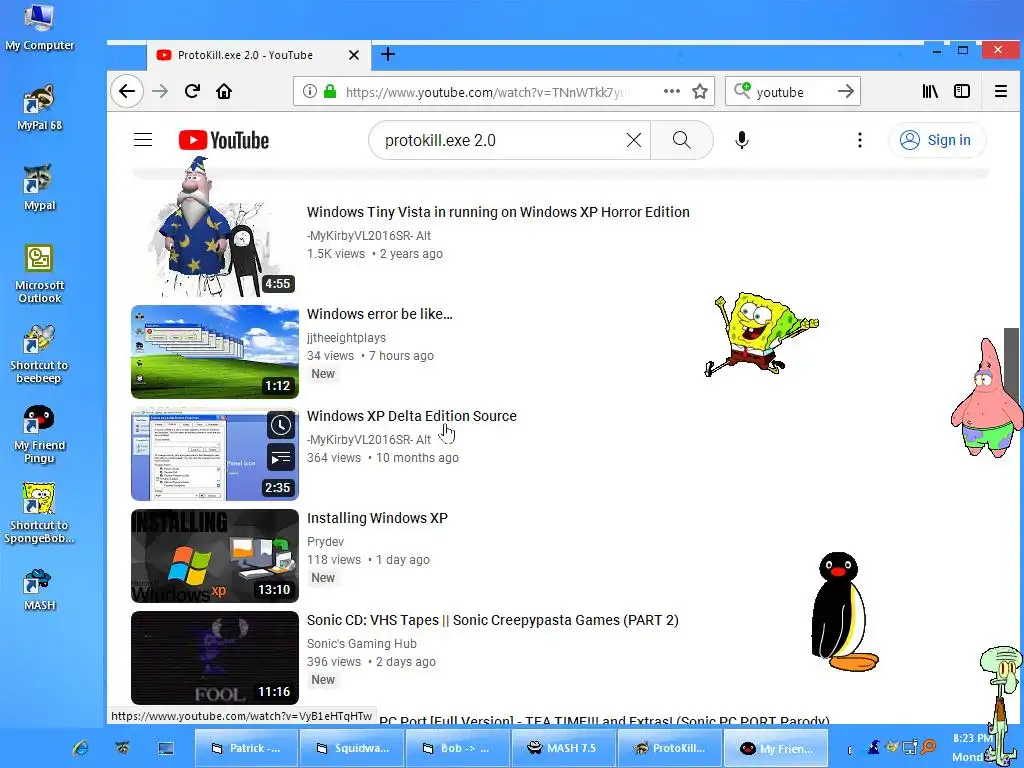The image size is (1024, 768).
Task: Open the 13:10 Installing Windows XP thumbnail
Action: 215,556
